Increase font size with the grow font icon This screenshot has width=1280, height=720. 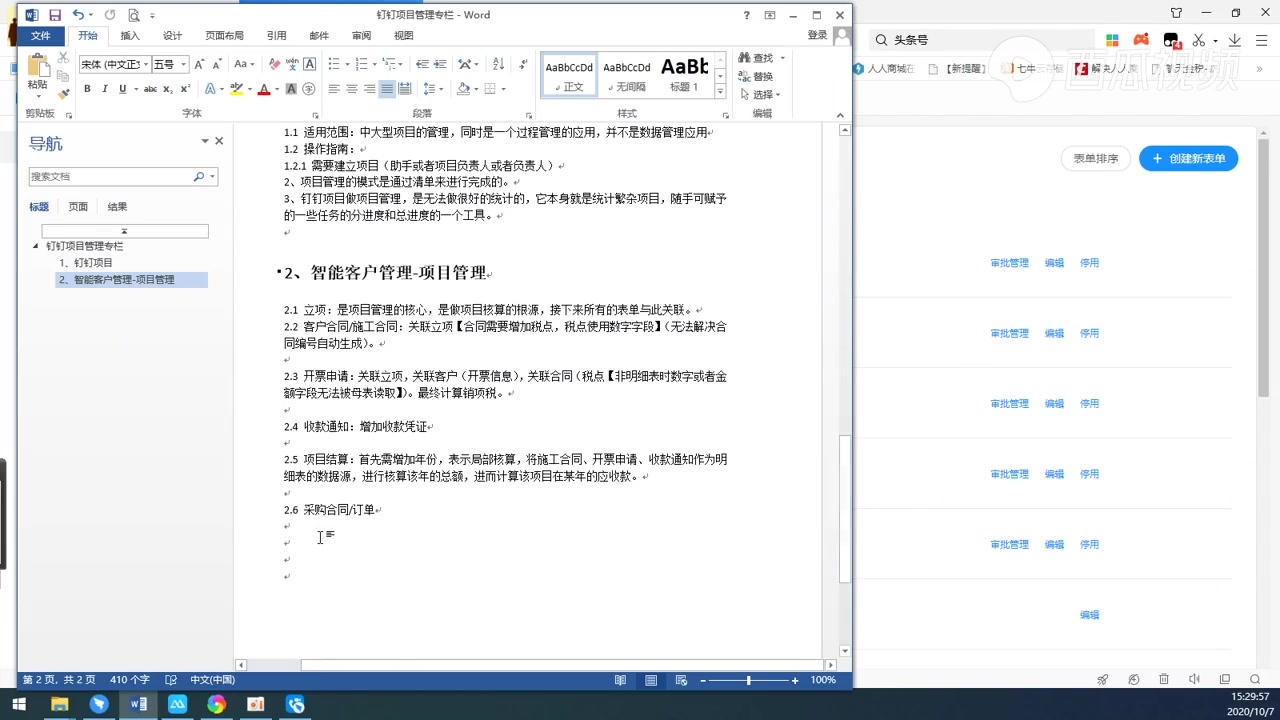[x=199, y=64]
